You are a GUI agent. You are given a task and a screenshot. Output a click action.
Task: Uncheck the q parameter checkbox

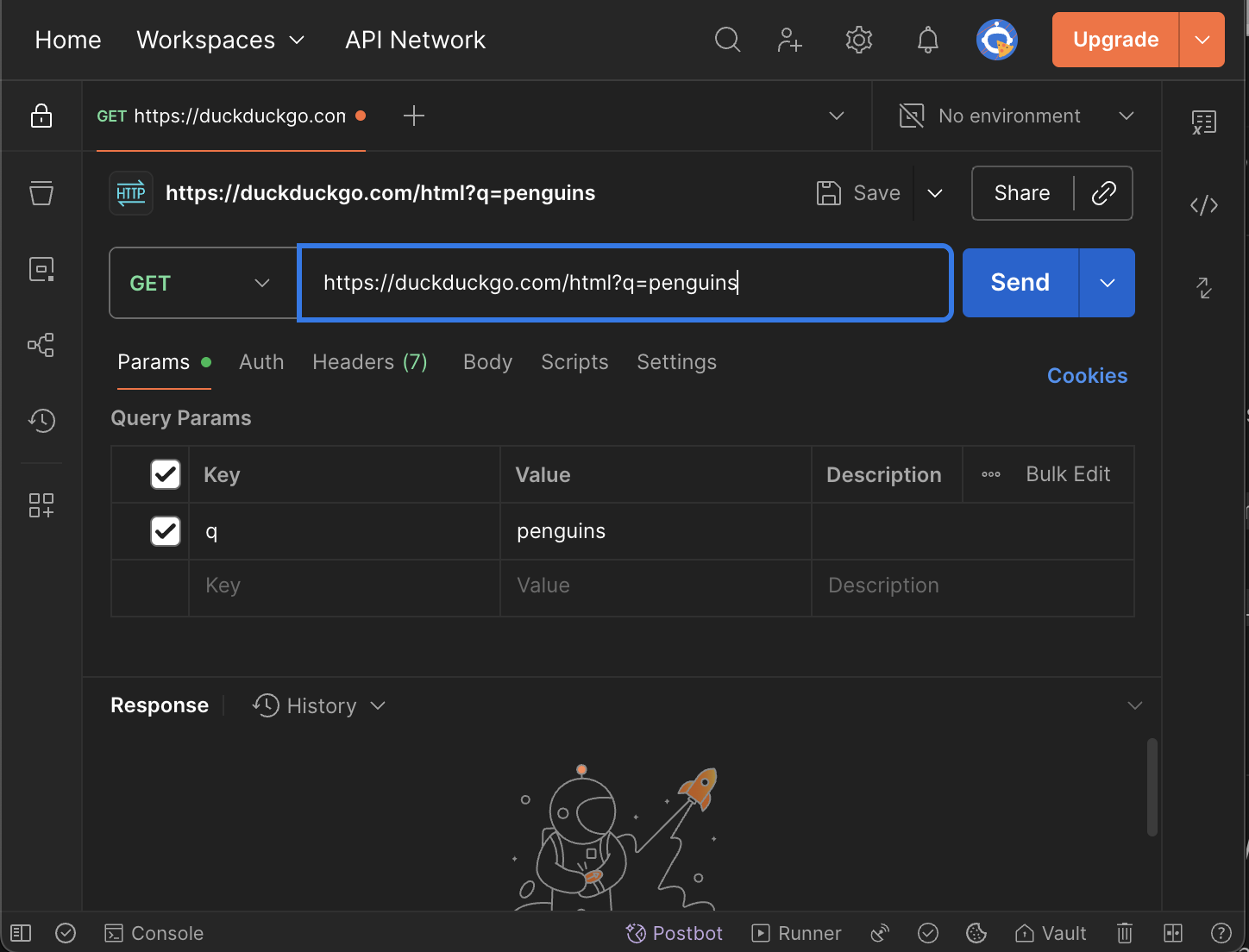(x=166, y=531)
